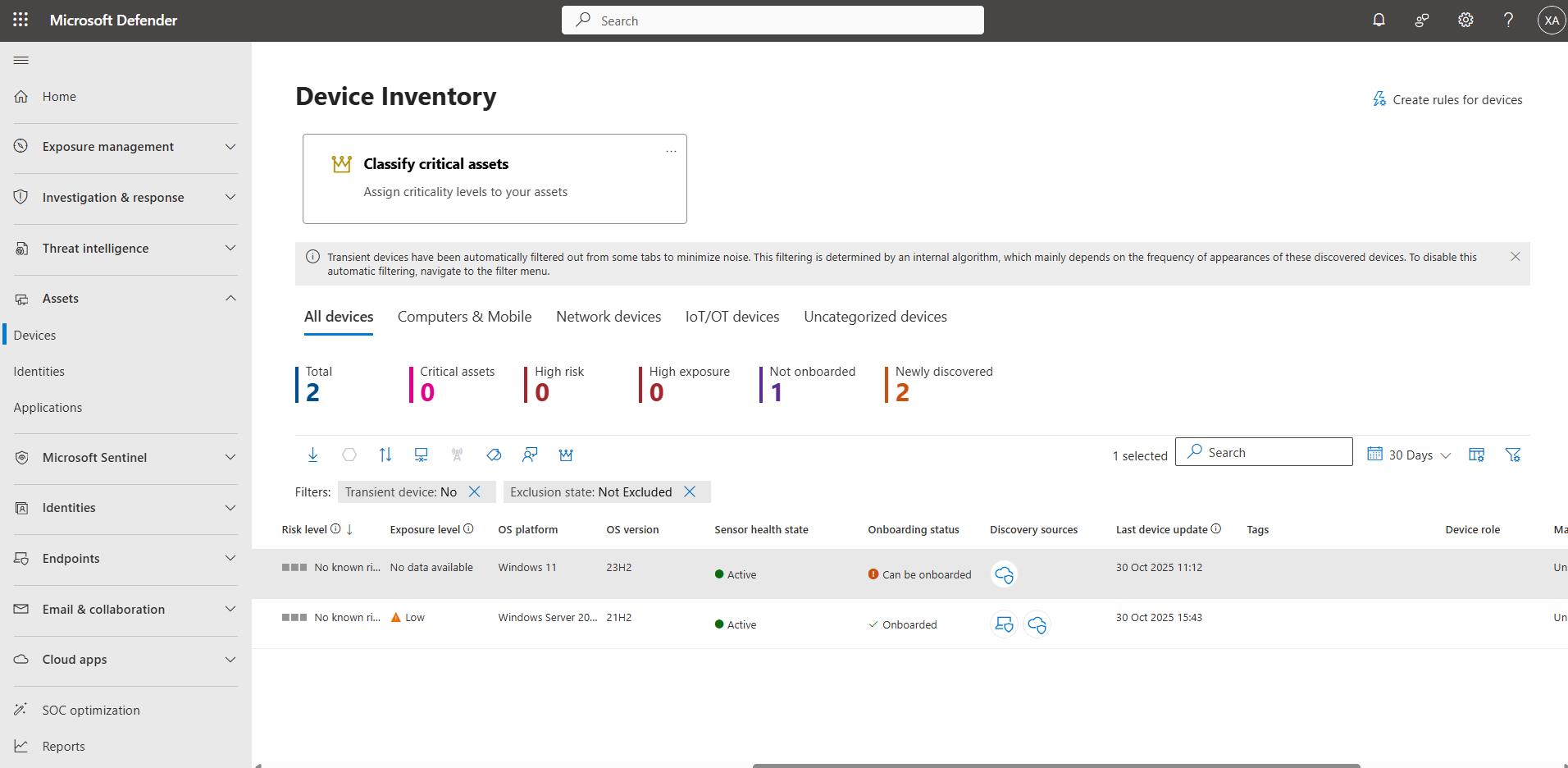Image resolution: width=1568 pixels, height=768 pixels.
Task: Open the Network devices tab
Action: [608, 317]
